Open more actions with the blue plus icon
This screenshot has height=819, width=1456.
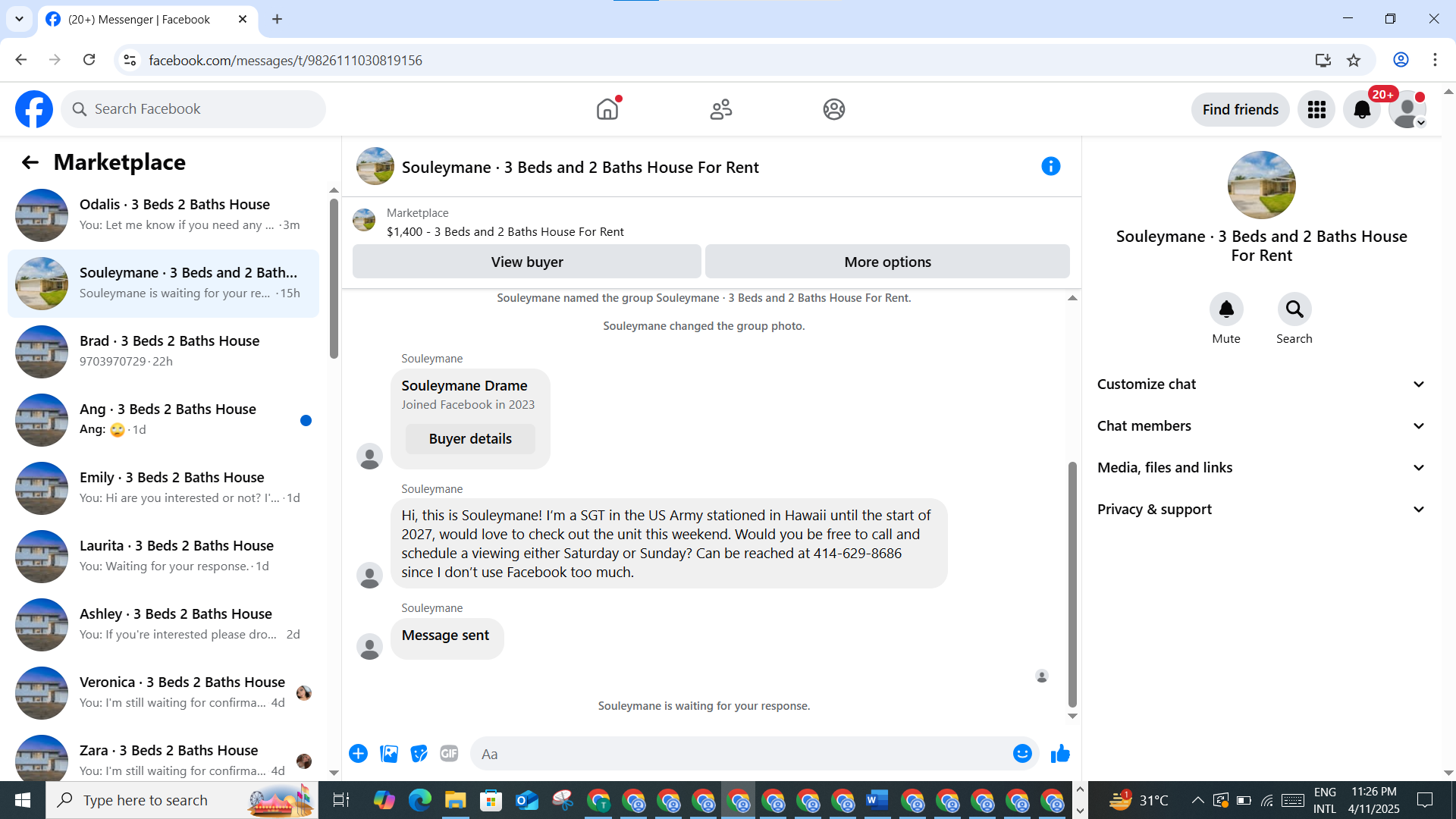coord(359,754)
